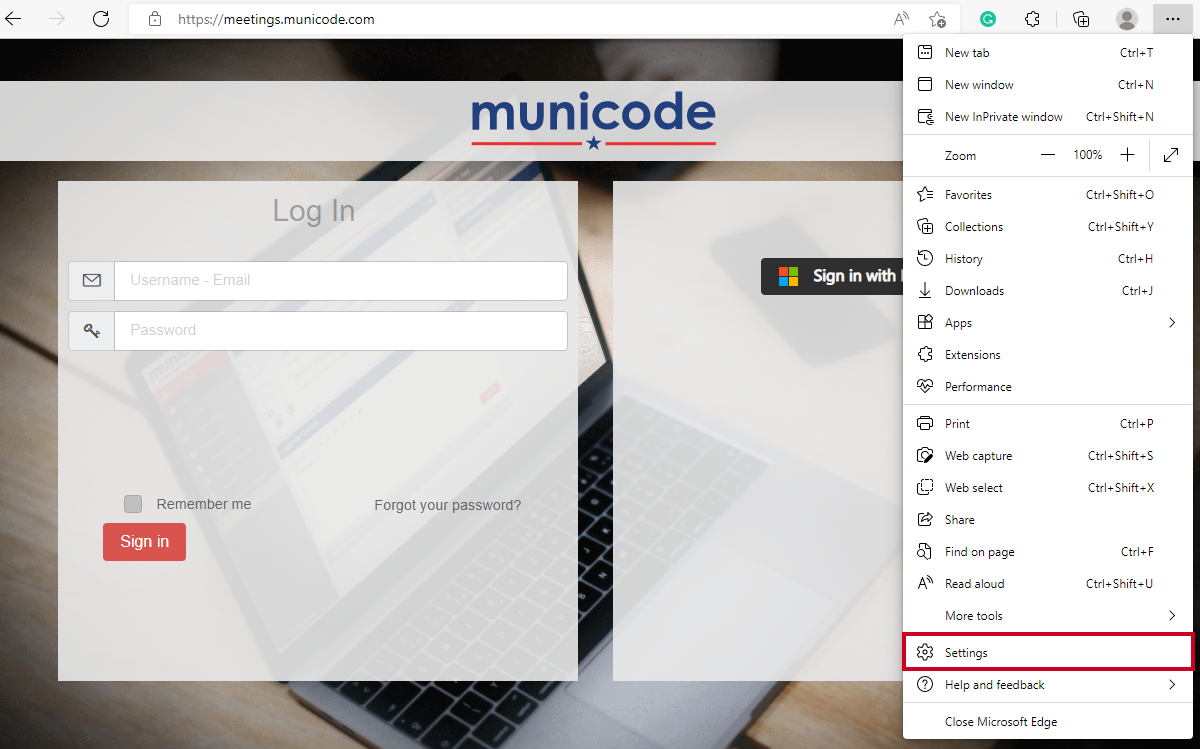1200x749 pixels.
Task: Open History from the menu
Action: tap(1047, 259)
